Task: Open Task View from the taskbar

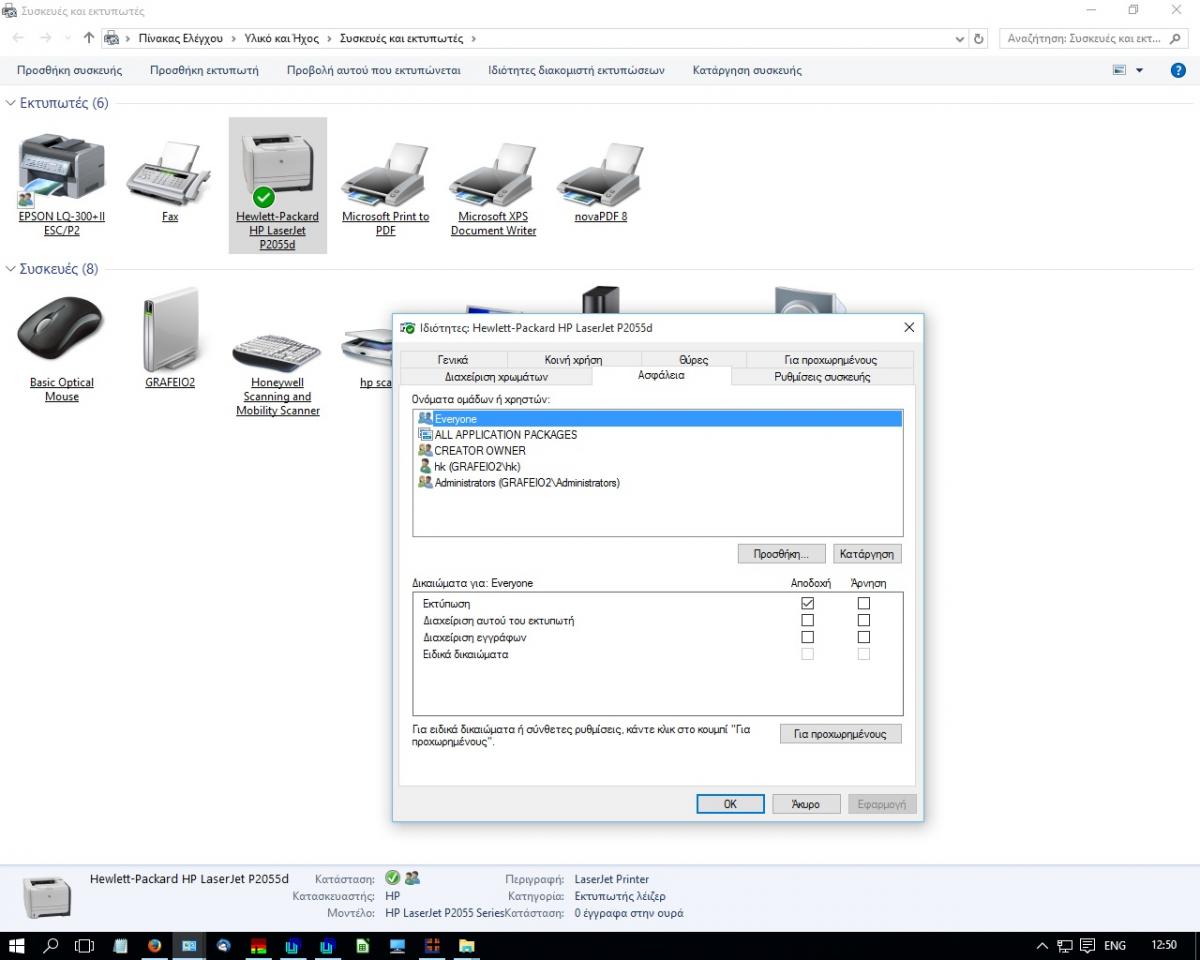Action: pyautogui.click(x=85, y=945)
